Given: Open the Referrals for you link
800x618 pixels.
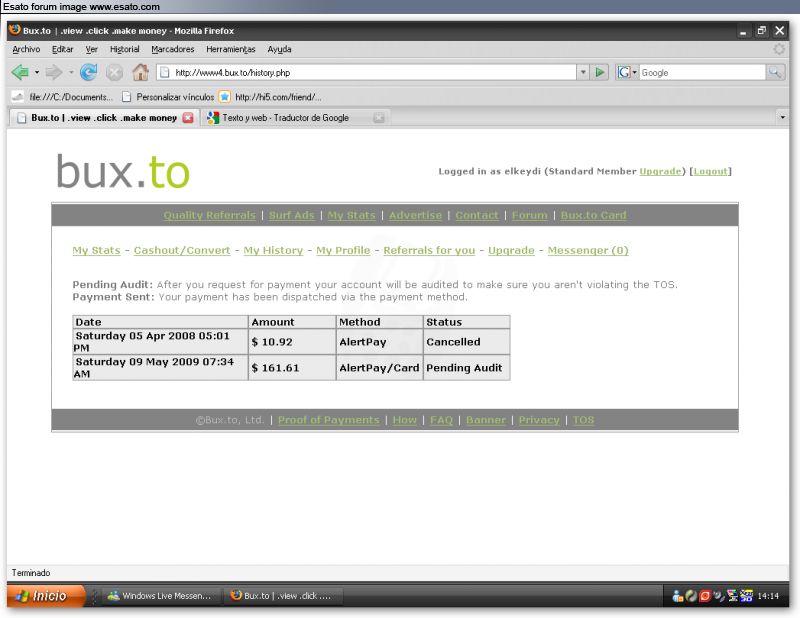Looking at the screenshot, I should 429,250.
